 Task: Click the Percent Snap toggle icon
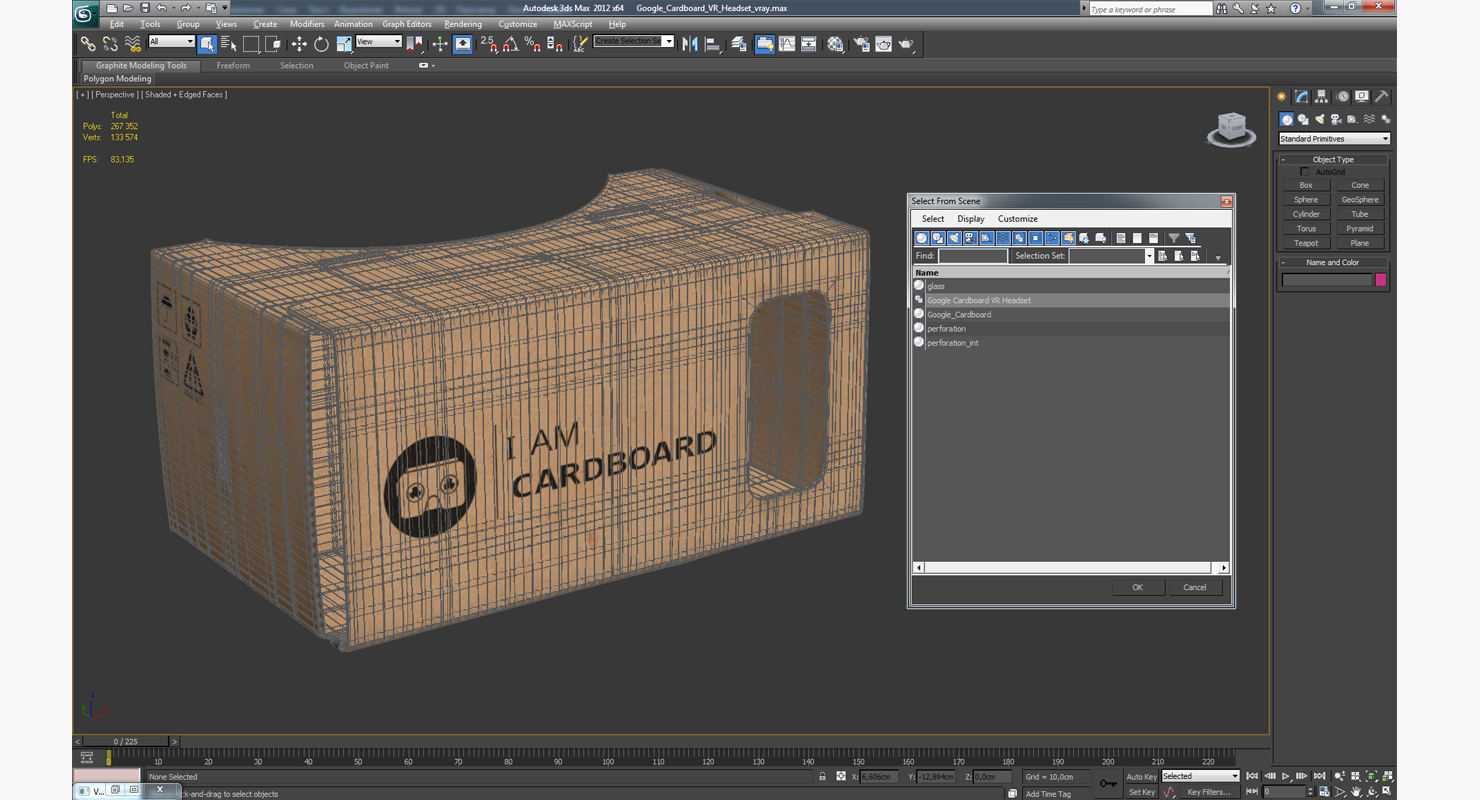532,44
